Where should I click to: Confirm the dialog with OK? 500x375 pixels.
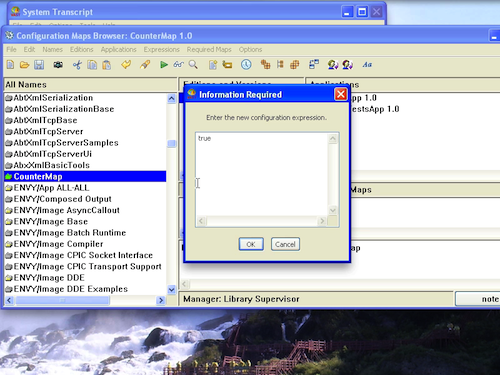pos(251,244)
